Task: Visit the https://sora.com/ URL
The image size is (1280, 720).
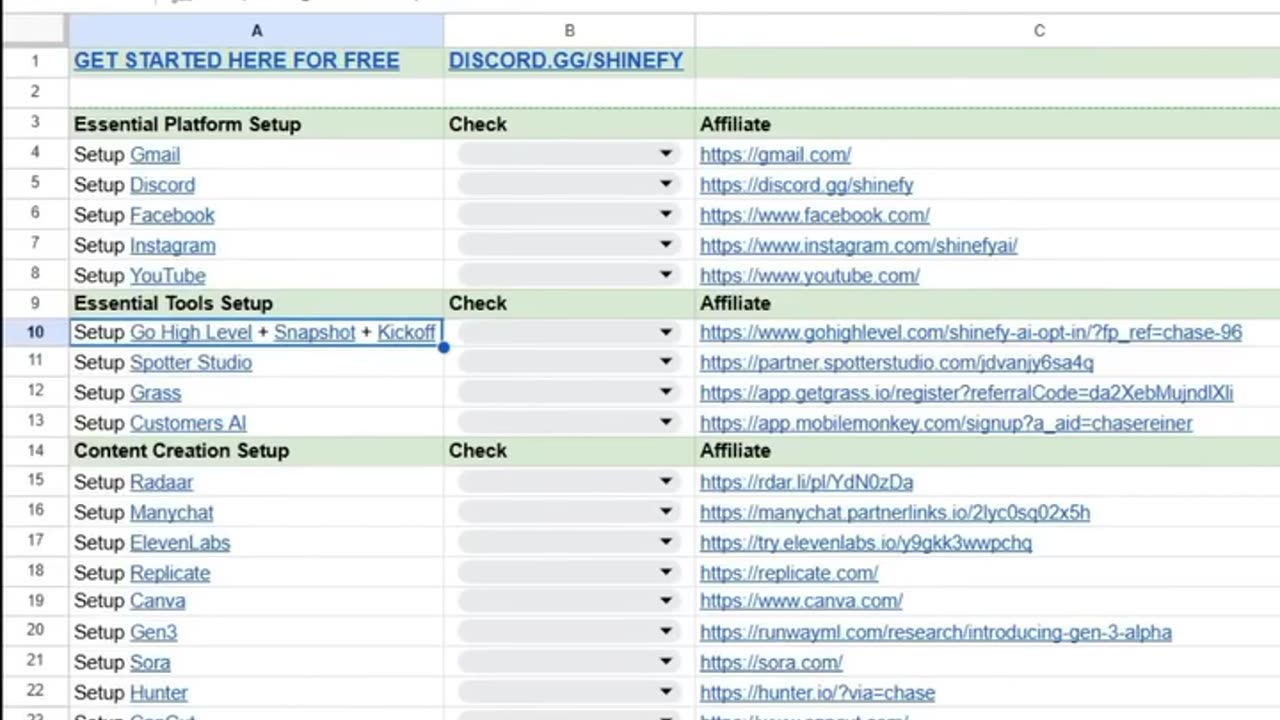Action: 771,662
